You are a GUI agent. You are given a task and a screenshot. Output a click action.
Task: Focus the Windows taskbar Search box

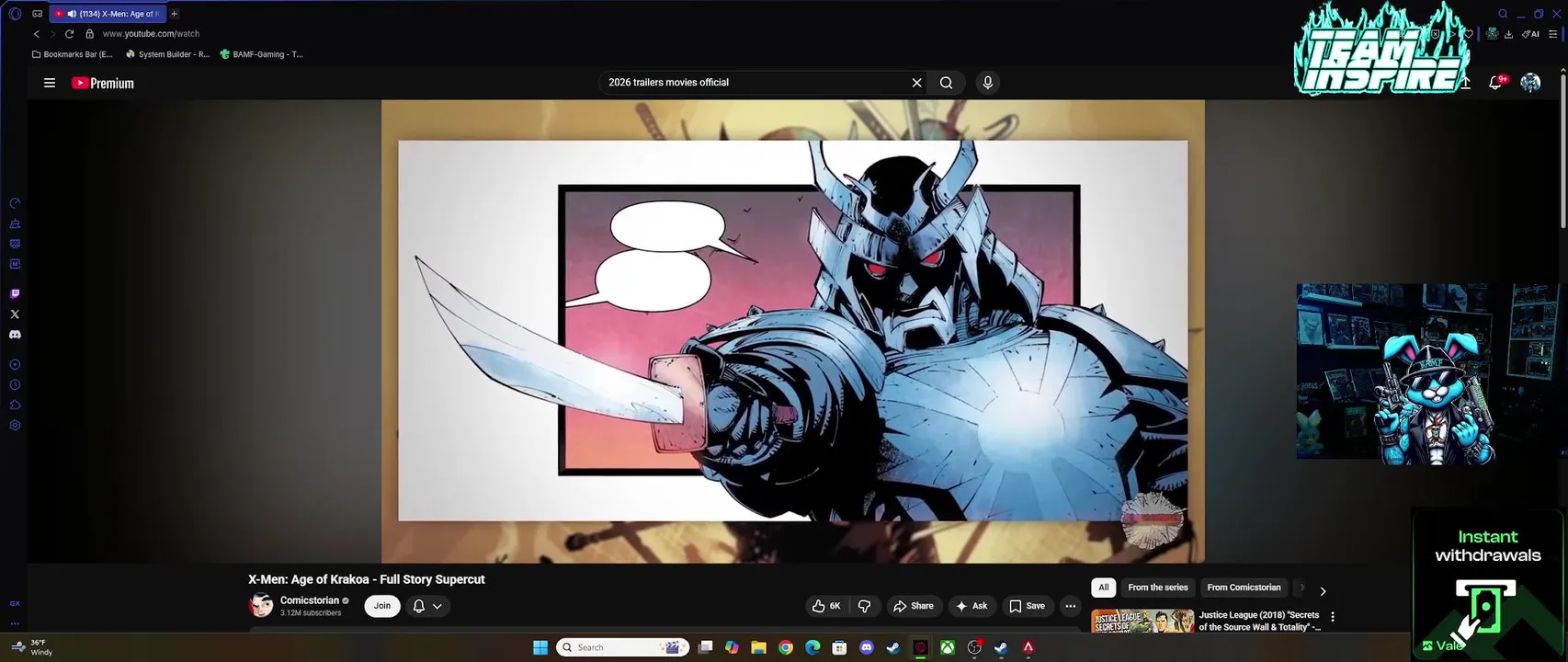click(x=624, y=647)
